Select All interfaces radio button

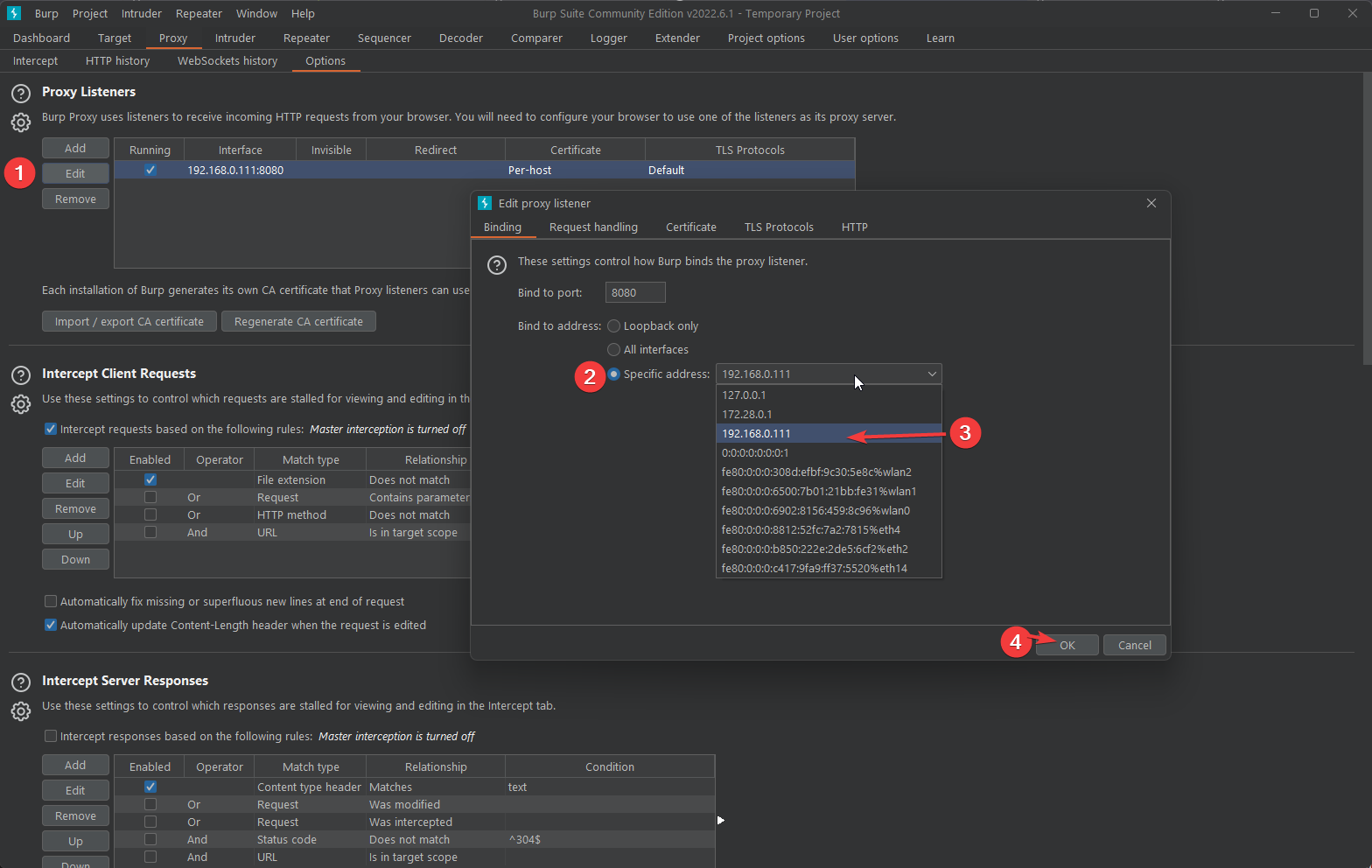[x=614, y=349]
